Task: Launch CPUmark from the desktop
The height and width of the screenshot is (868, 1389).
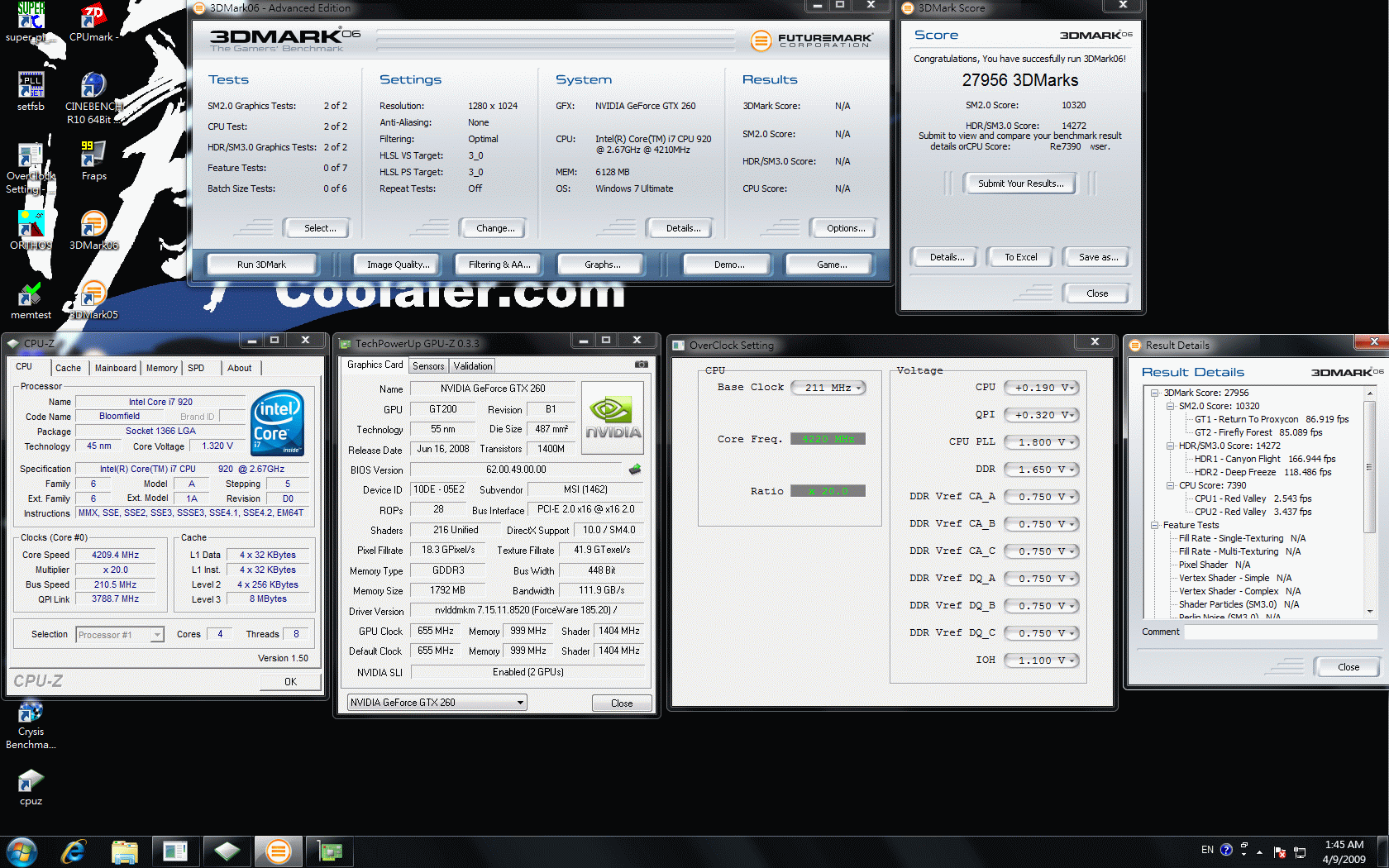Action: (x=93, y=22)
